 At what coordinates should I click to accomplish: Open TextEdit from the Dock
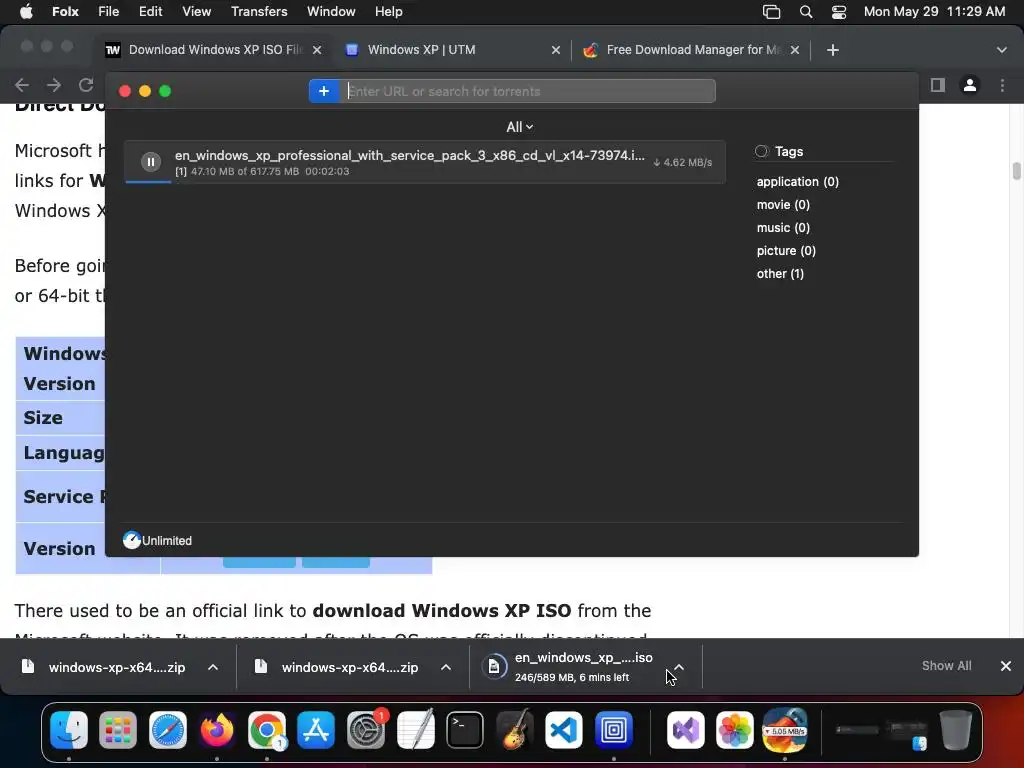[415, 729]
